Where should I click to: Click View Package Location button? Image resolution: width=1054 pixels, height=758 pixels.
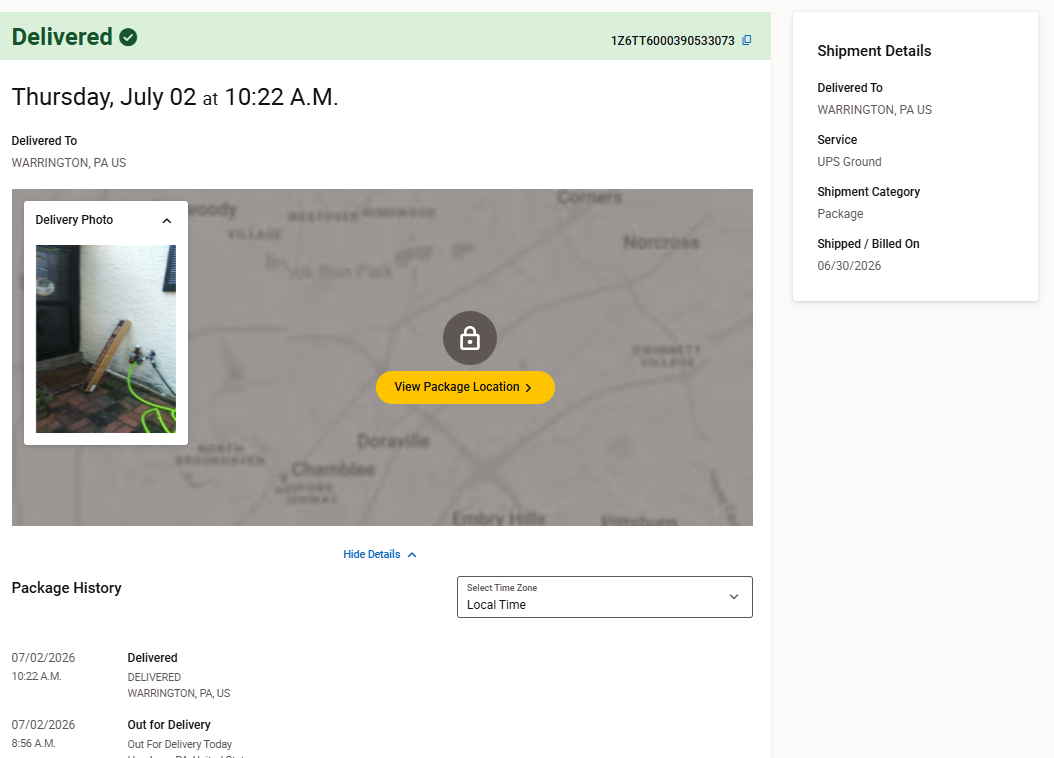click(465, 387)
